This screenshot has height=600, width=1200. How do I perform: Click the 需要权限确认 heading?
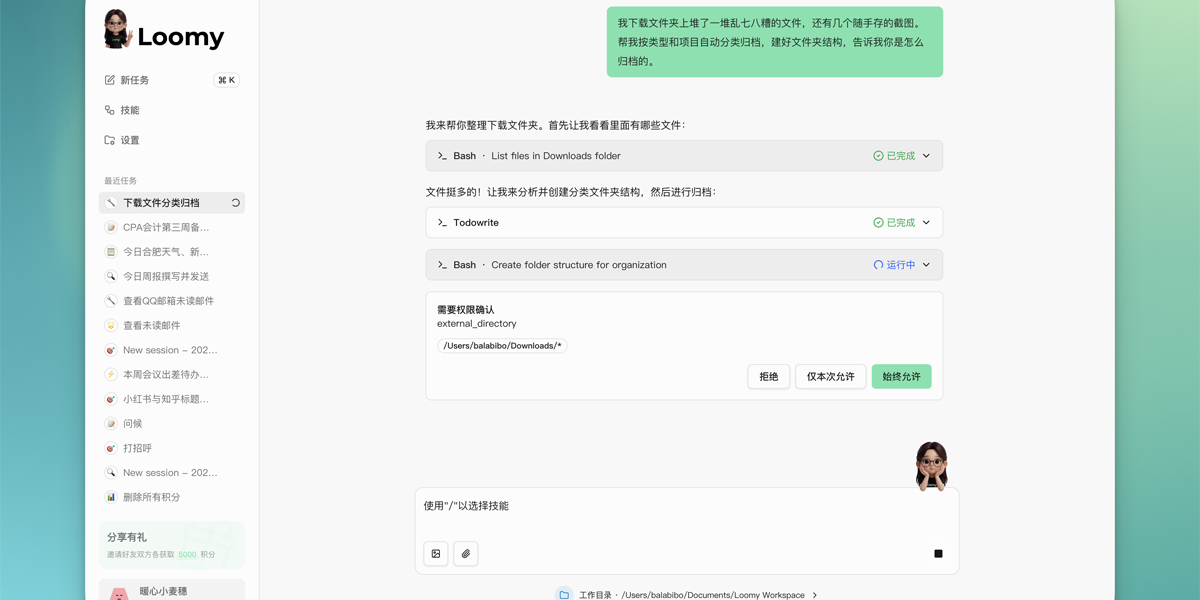tap(466, 310)
